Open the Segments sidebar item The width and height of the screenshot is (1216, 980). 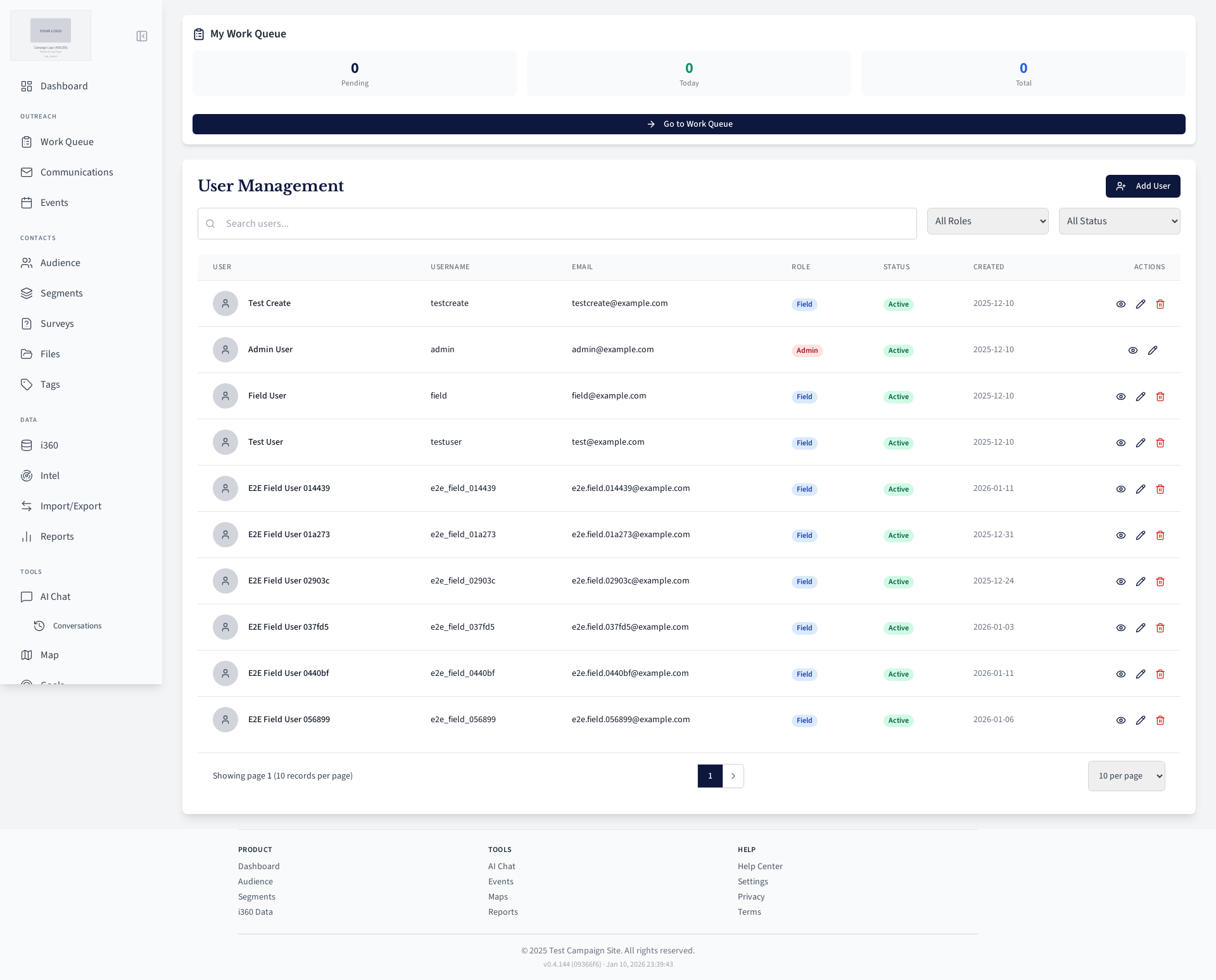61,293
